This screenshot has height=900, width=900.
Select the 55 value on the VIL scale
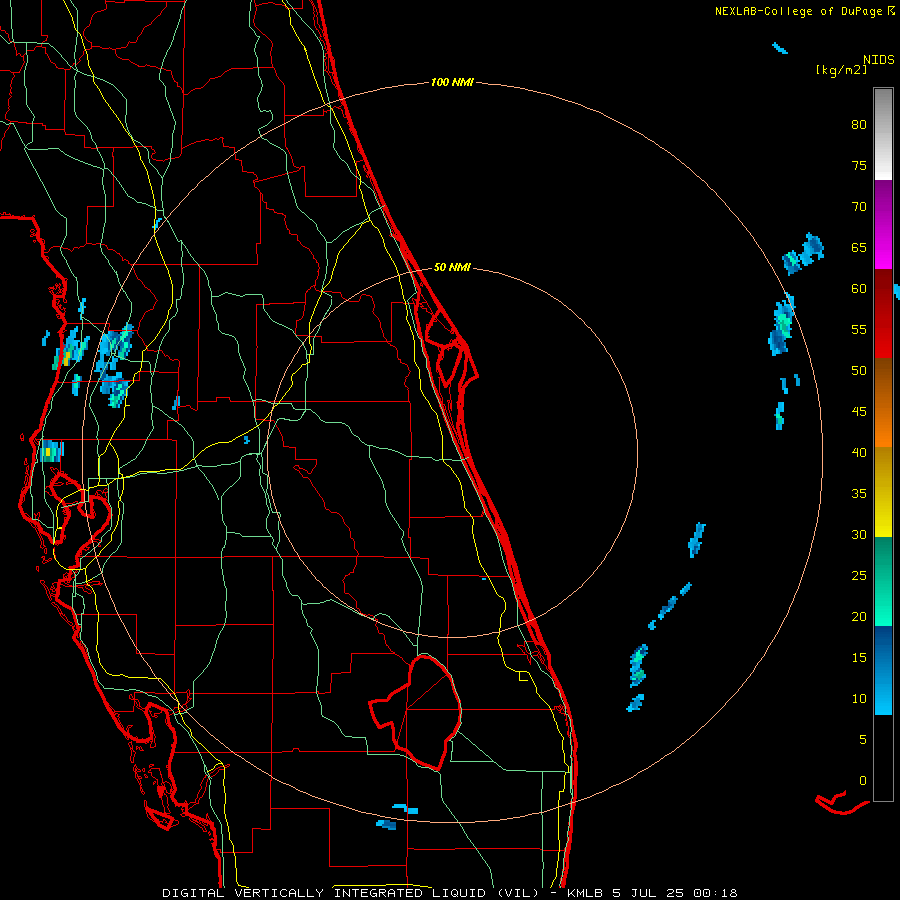pos(859,329)
